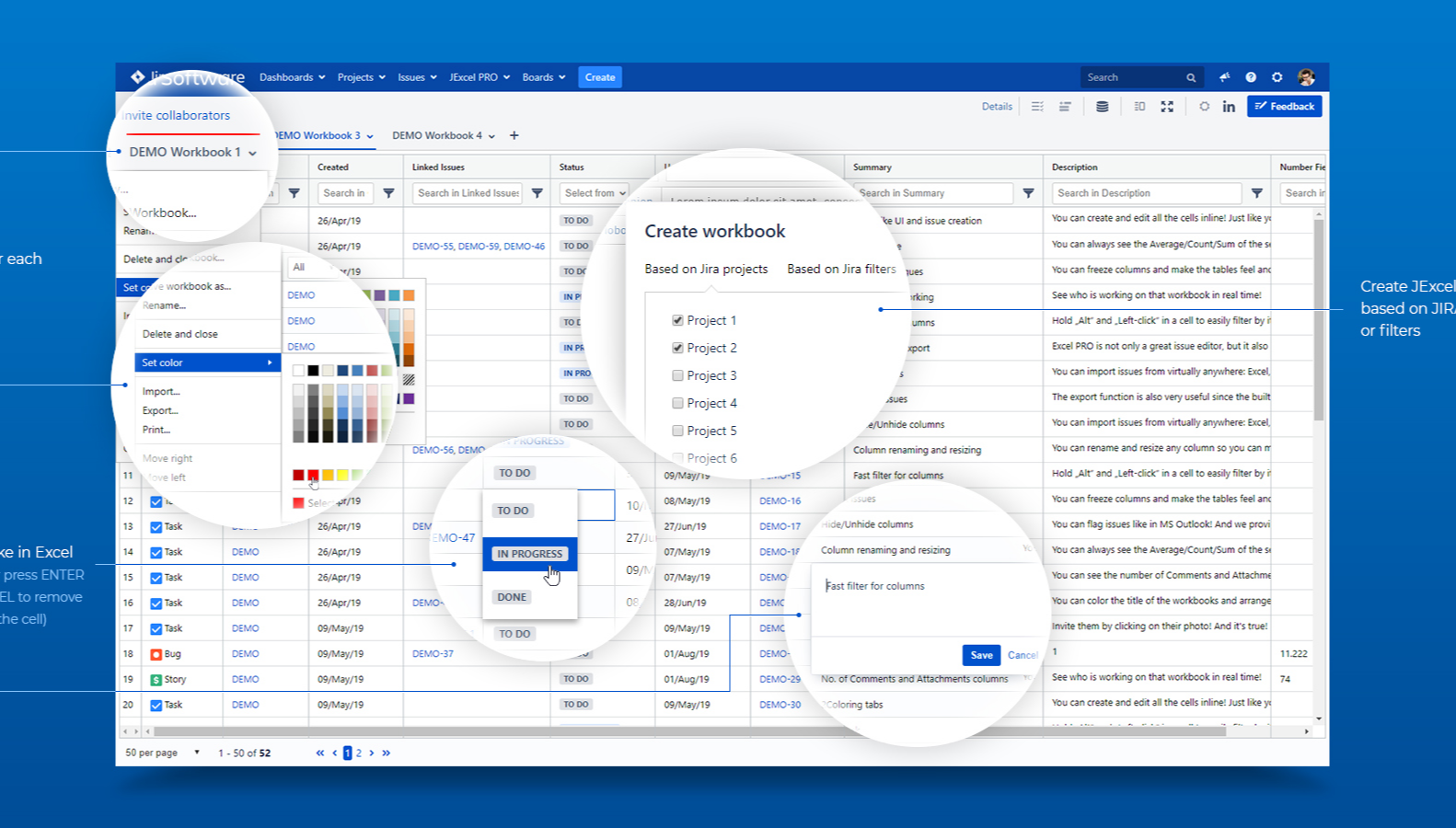Click the search magnifier icon in the top bar
Viewport: 1456px width, 828px height.
[x=1191, y=78]
